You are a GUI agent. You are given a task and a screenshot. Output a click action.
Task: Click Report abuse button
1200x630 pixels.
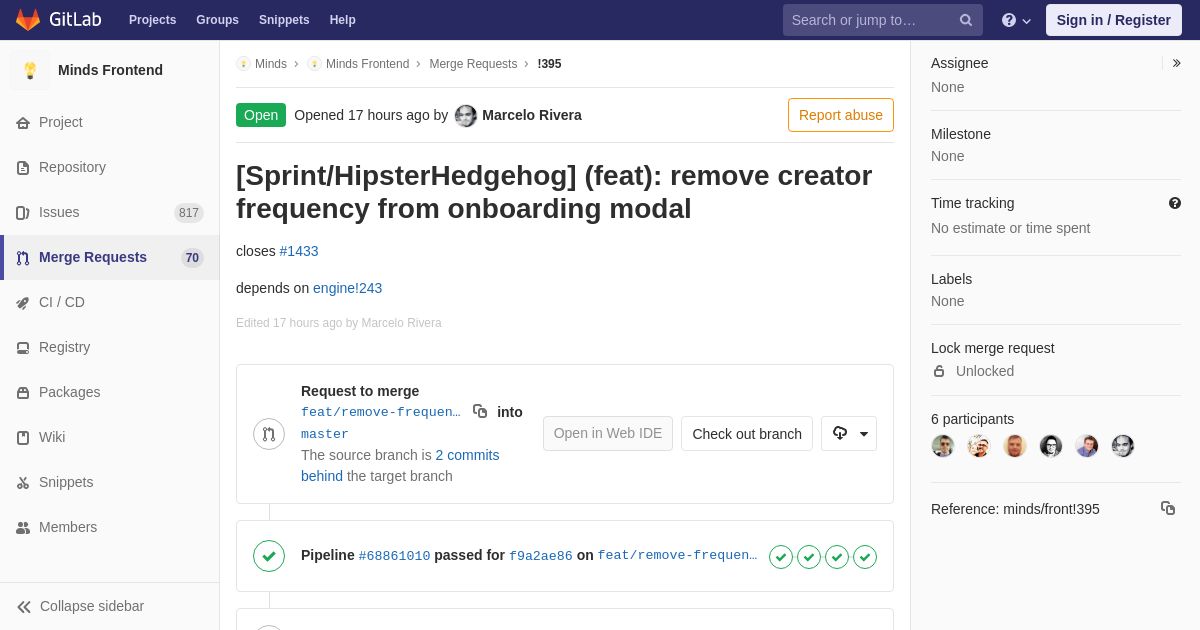841,115
